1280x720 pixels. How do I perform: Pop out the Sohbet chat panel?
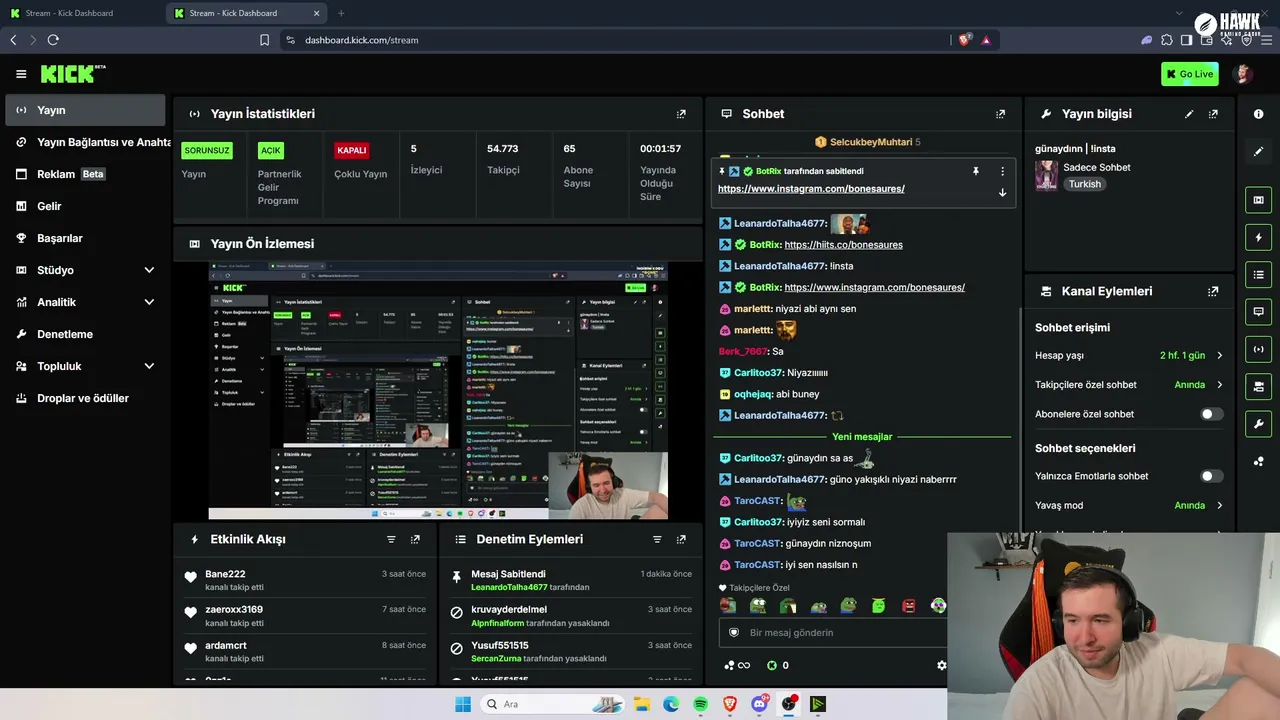tap(1000, 114)
